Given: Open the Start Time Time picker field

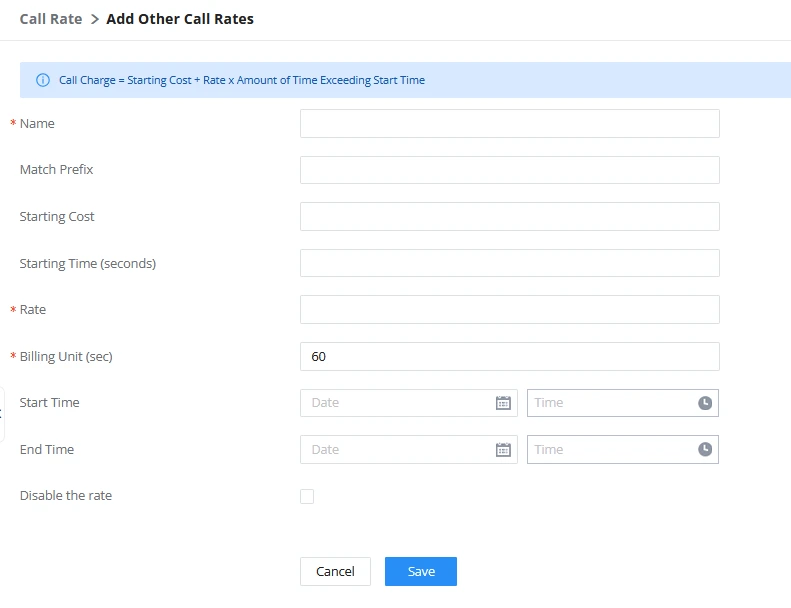Looking at the screenshot, I should coord(623,403).
